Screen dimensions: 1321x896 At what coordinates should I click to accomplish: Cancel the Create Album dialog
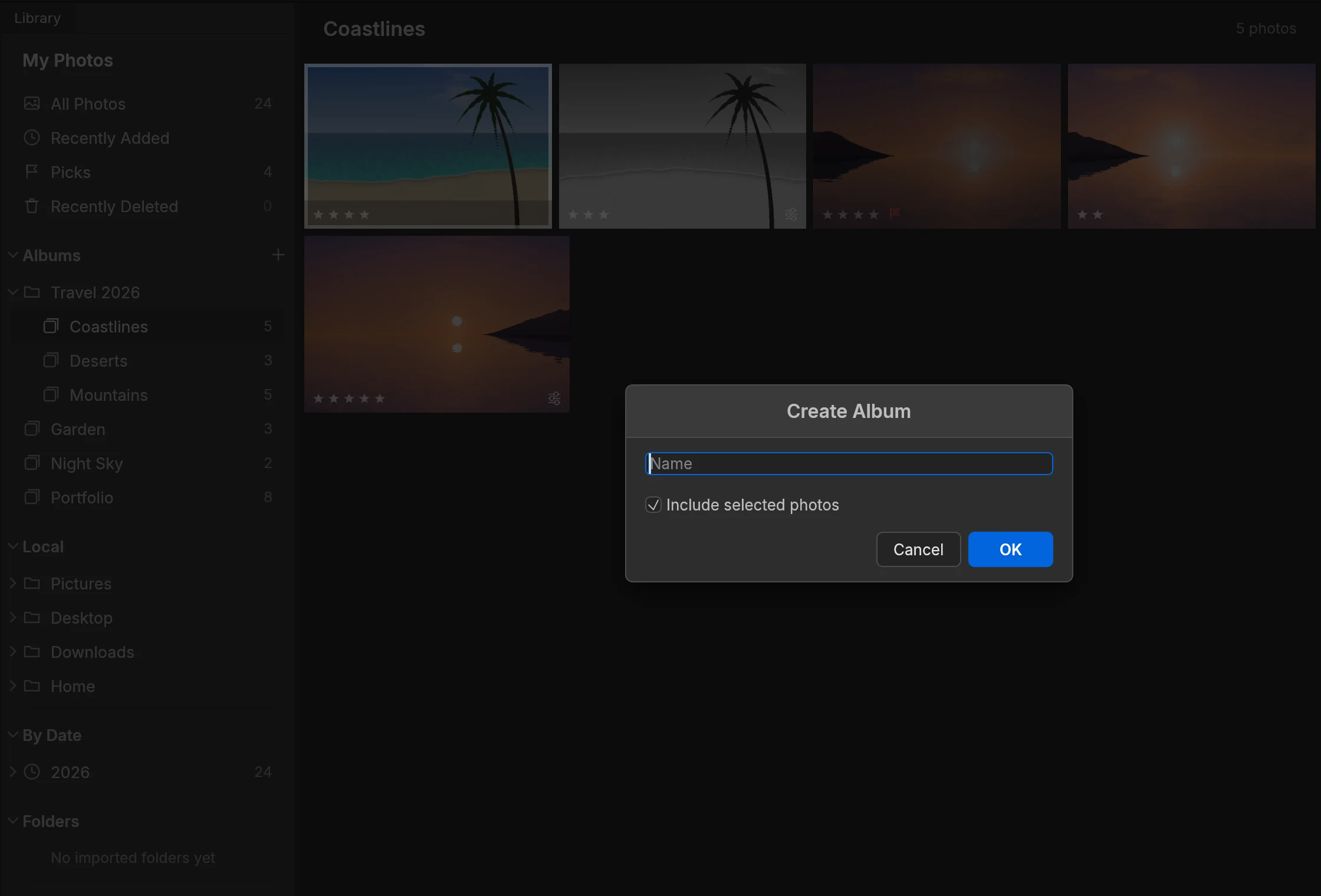click(x=918, y=549)
